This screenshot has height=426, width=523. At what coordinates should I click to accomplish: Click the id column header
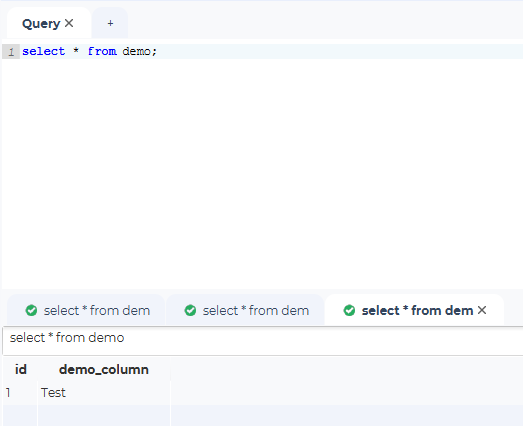21,370
